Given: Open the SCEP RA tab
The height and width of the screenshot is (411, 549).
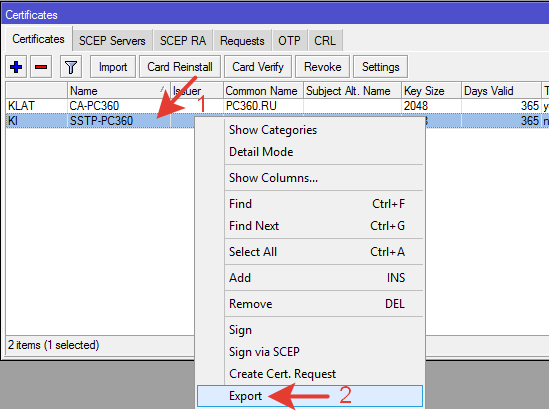Looking at the screenshot, I should pyautogui.click(x=183, y=41).
